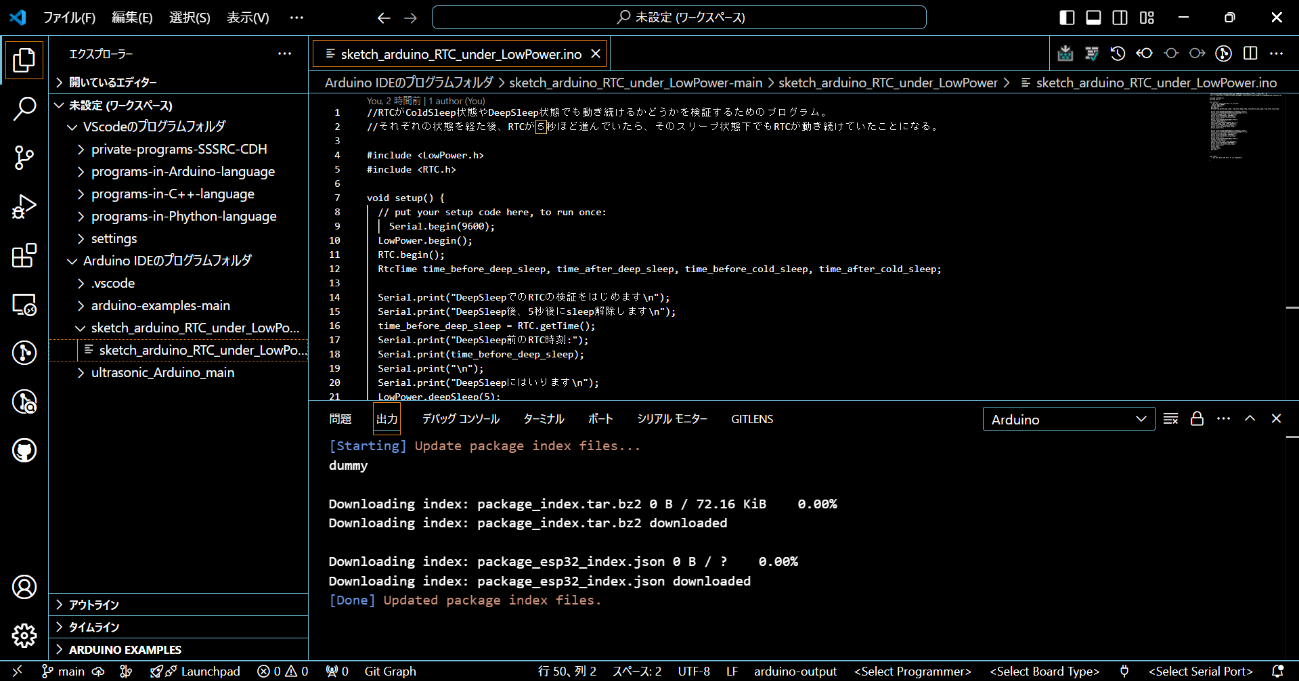Screen dimensions: 1299x681
Task: Open the Accounts menu icon
Action: point(24,587)
